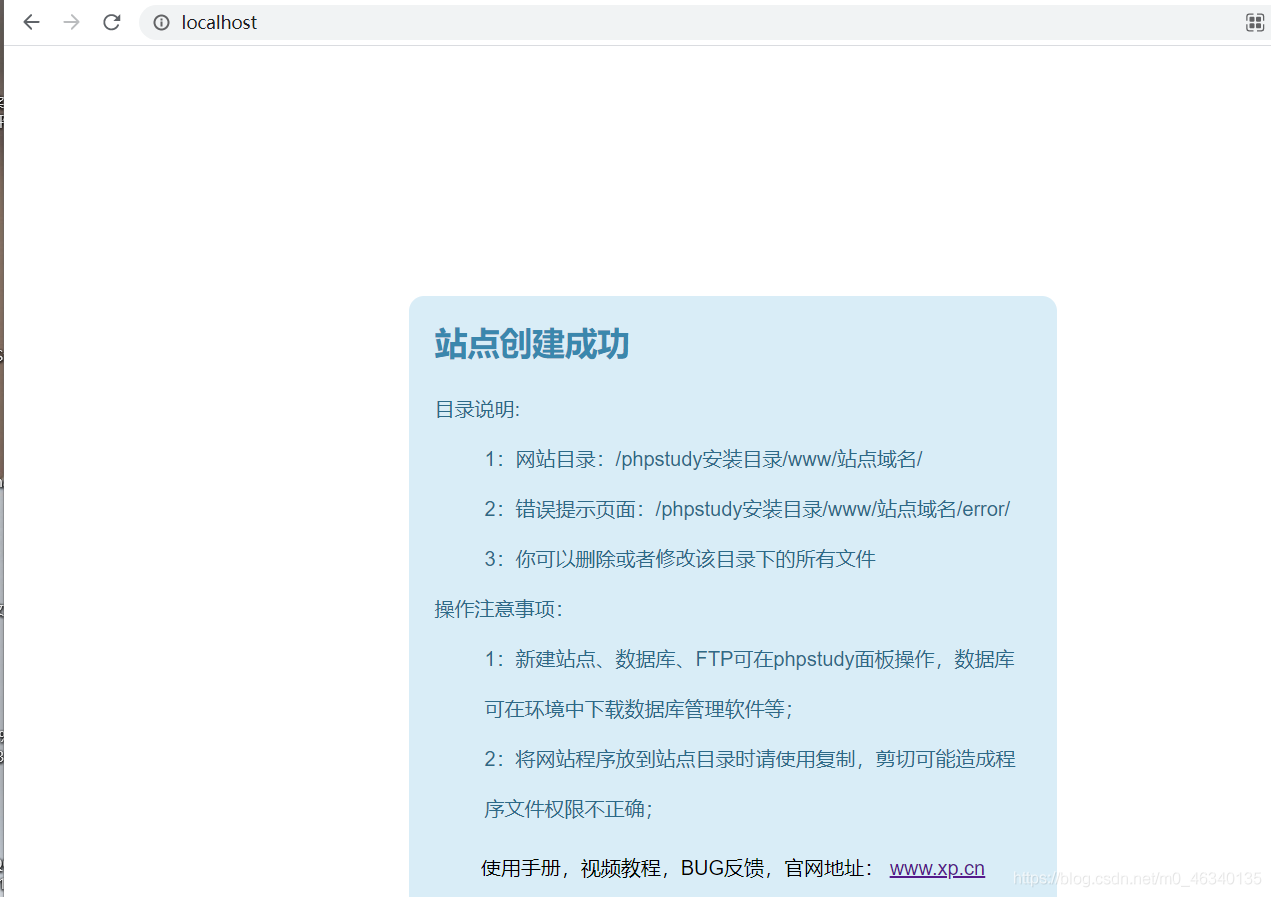Screen dimensions: 1271x897
Task: Focus the address bar showing localhost
Action: tap(600, 22)
